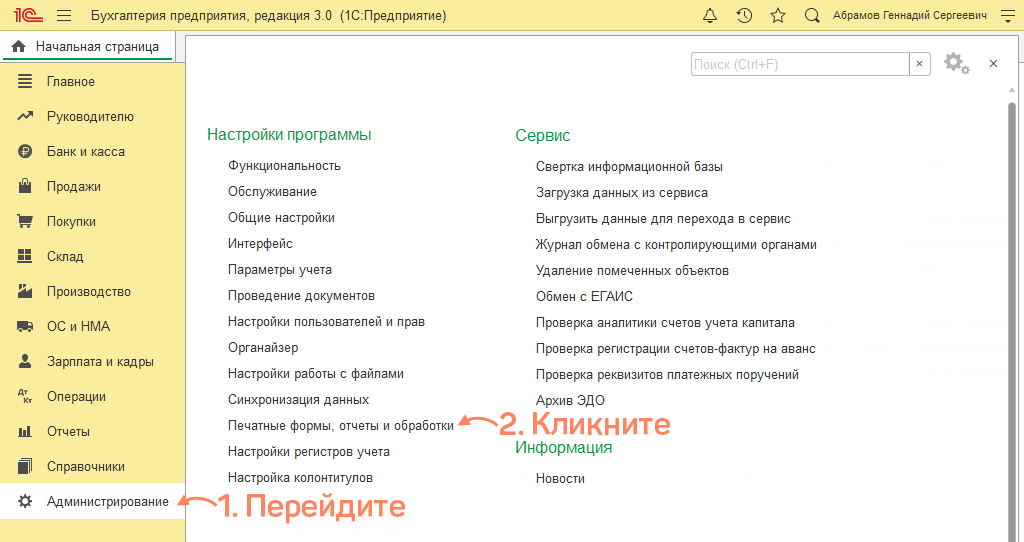
Task: Click the Банк и касса ruble icon
Action: (25, 151)
